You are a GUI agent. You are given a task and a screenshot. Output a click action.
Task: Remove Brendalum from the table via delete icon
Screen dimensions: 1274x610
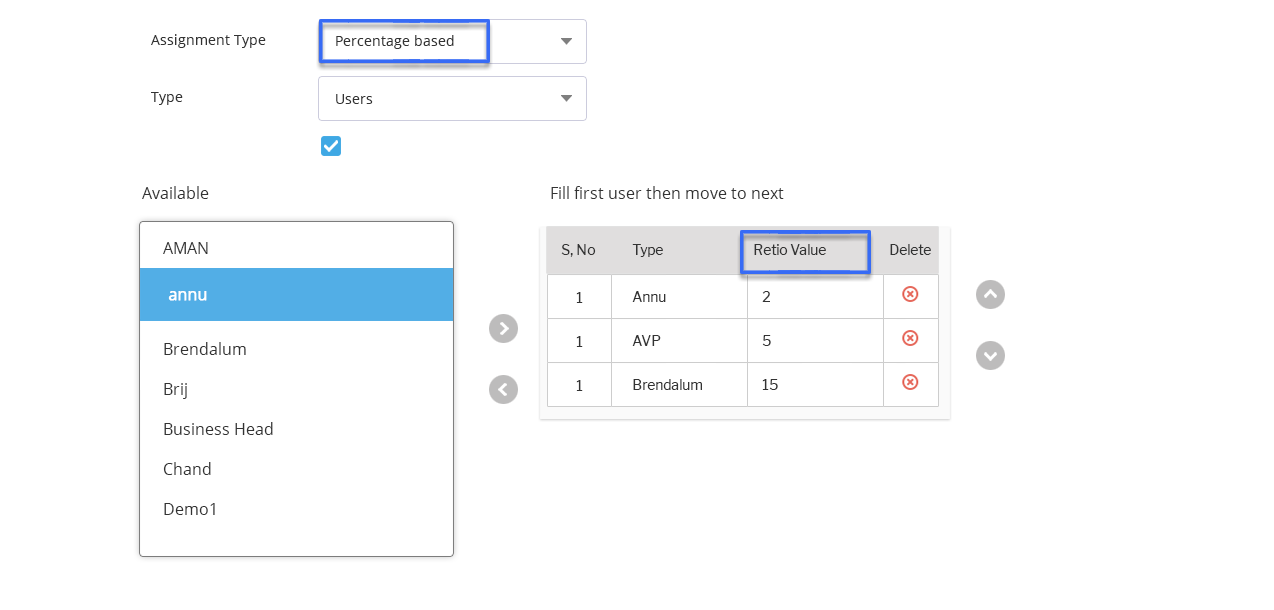point(909,382)
